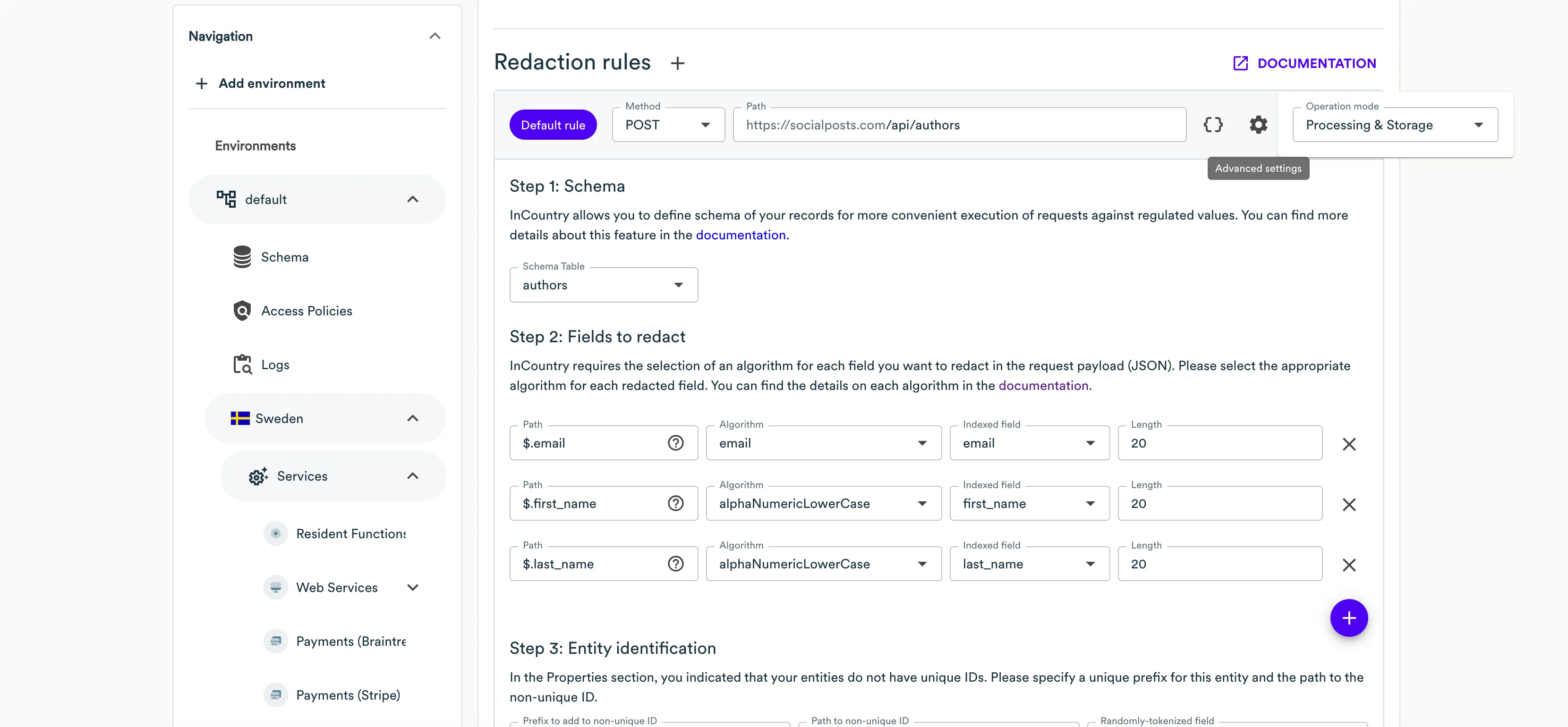Open the Method POST dropdown

coord(668,125)
